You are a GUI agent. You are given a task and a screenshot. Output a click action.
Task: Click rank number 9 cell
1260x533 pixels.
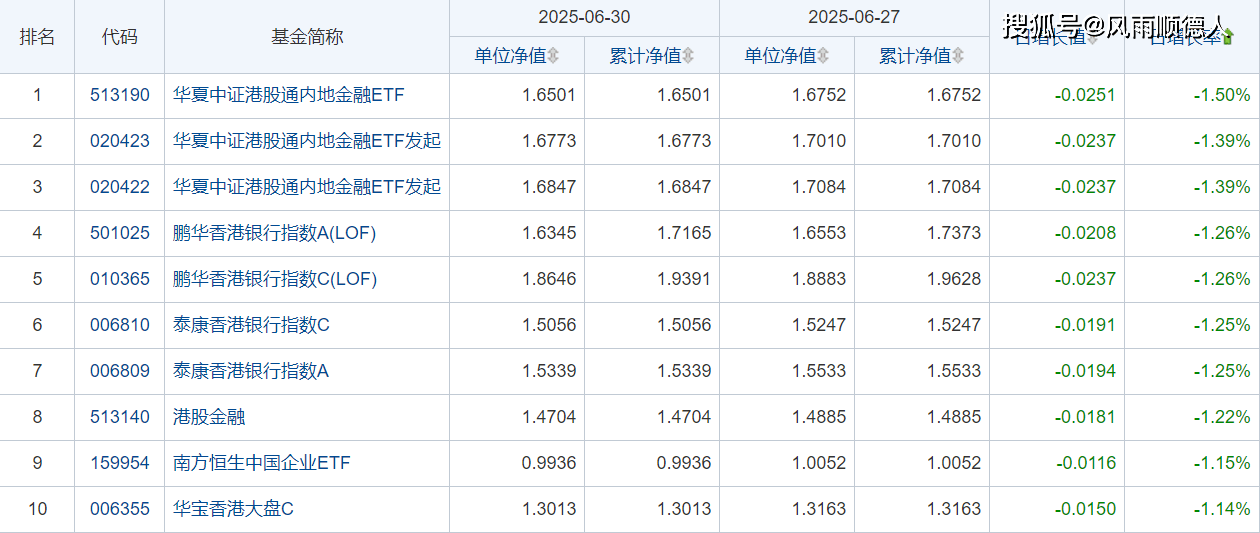(37, 464)
